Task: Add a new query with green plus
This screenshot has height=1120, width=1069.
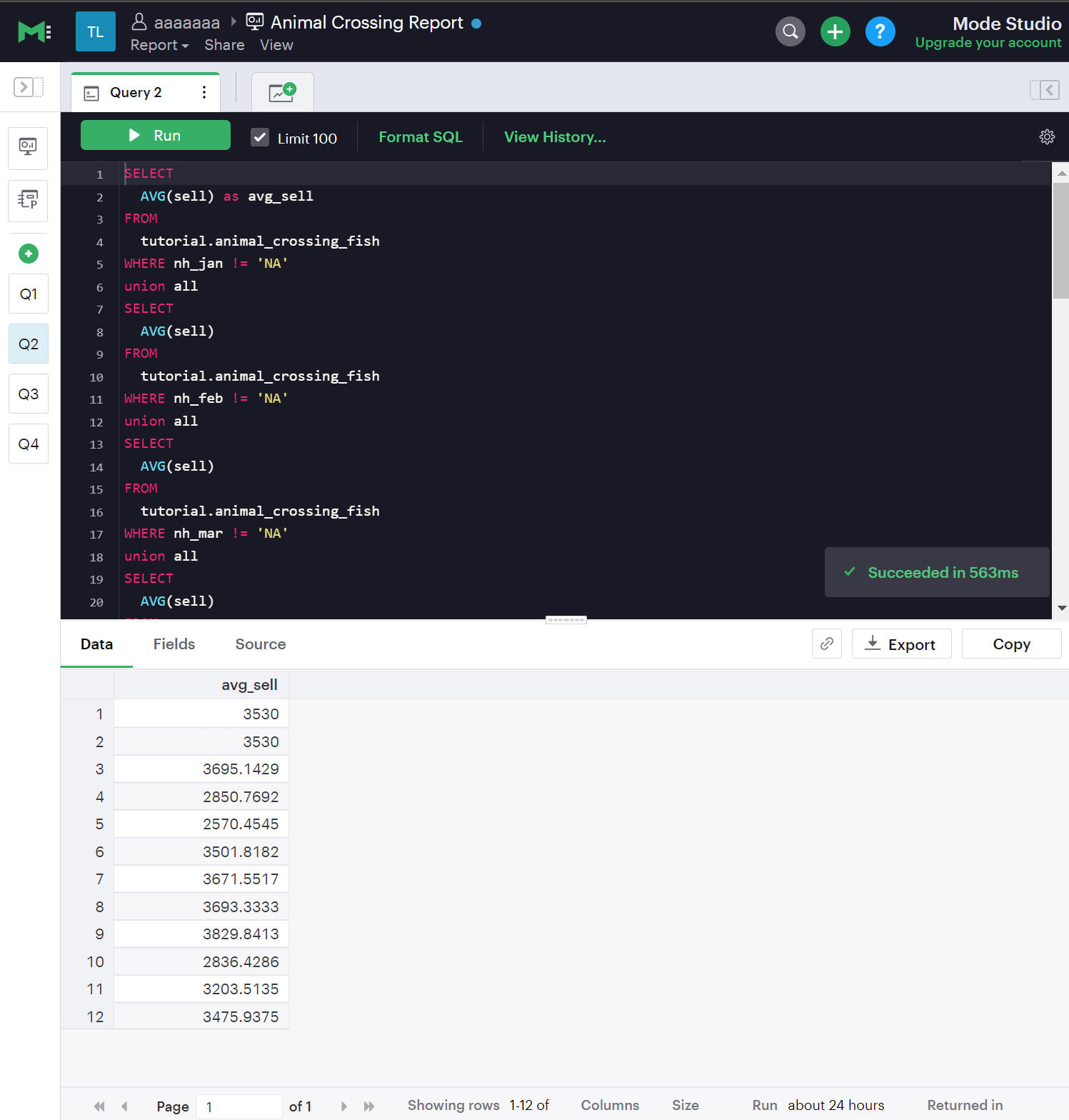Action: [29, 254]
